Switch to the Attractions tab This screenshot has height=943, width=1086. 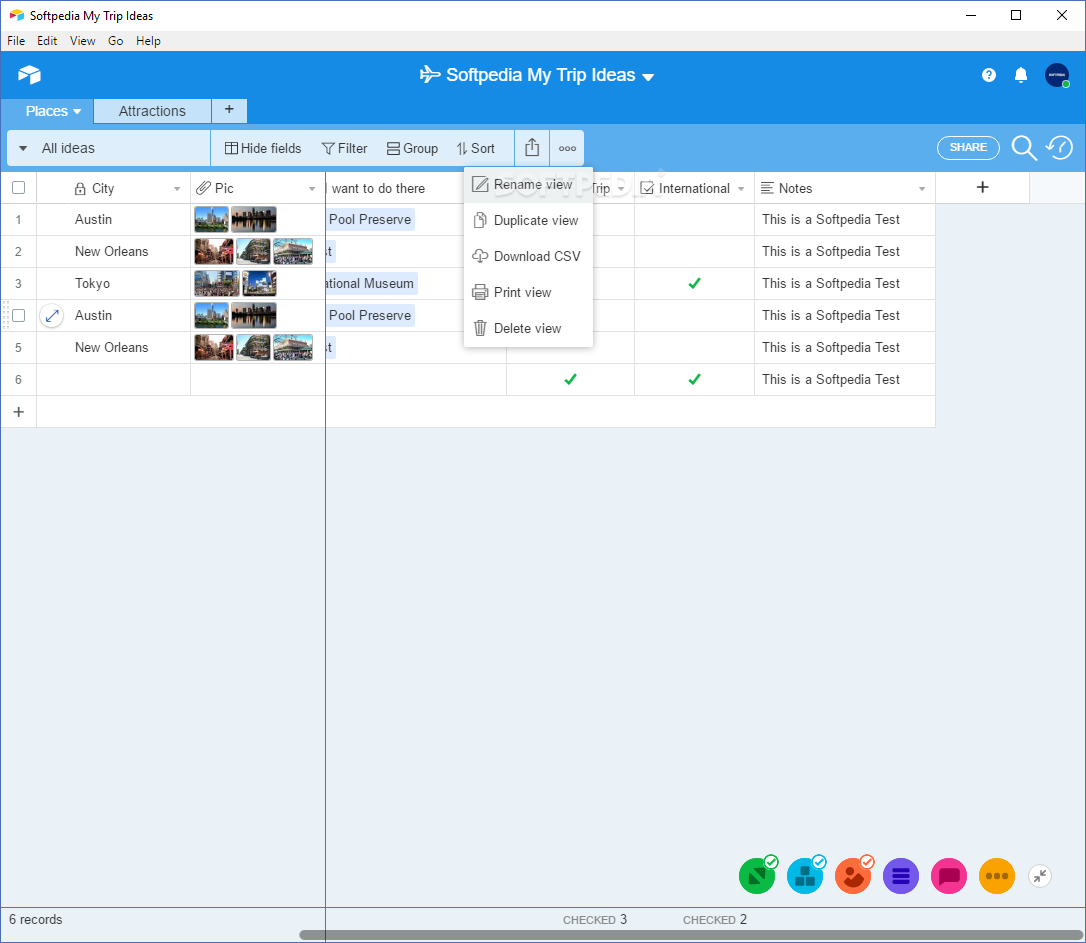(152, 111)
